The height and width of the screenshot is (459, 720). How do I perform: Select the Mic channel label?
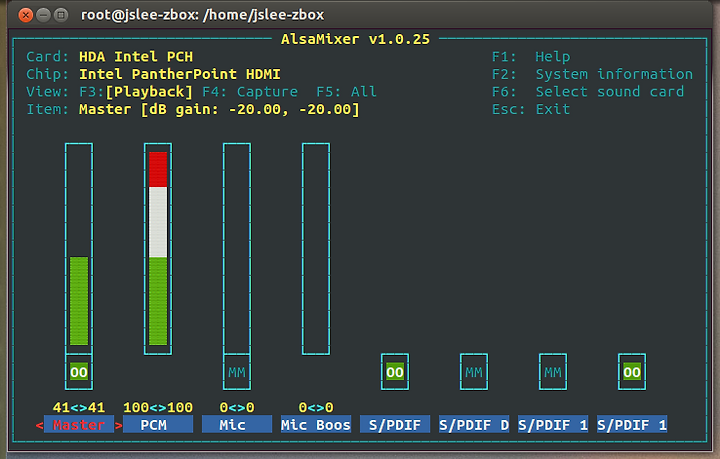tap(237, 425)
